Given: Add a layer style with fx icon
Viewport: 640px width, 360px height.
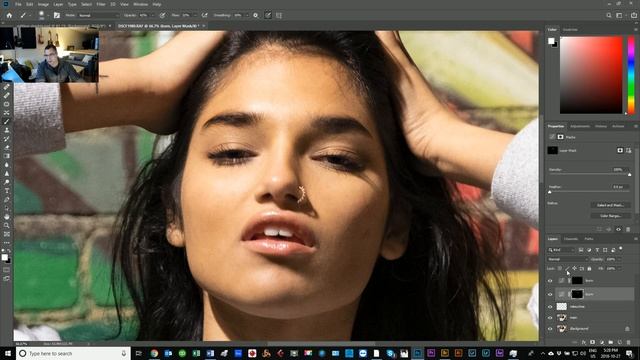Looking at the screenshot, I should [584, 342].
